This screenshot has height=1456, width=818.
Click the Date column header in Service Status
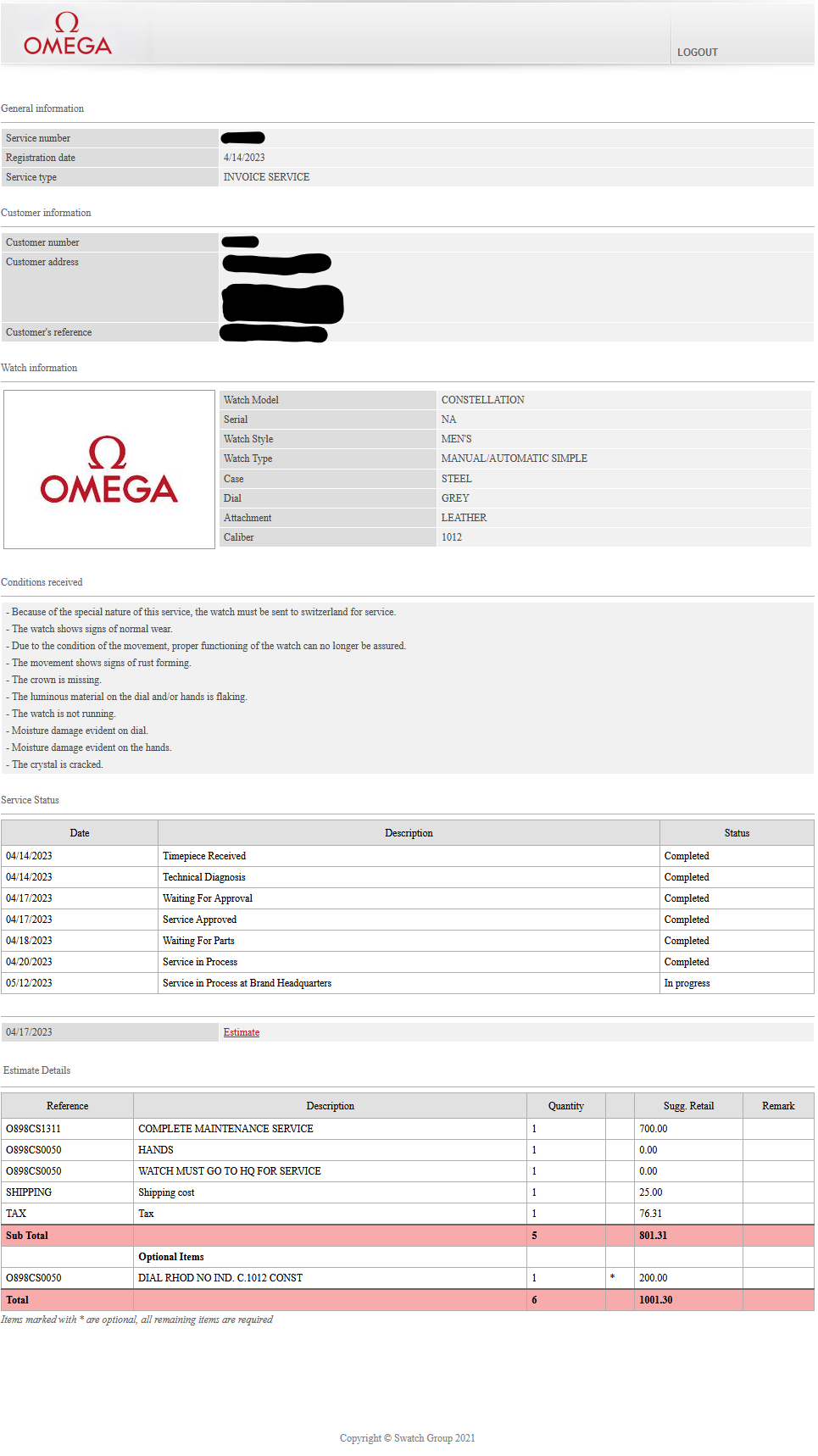tap(80, 833)
